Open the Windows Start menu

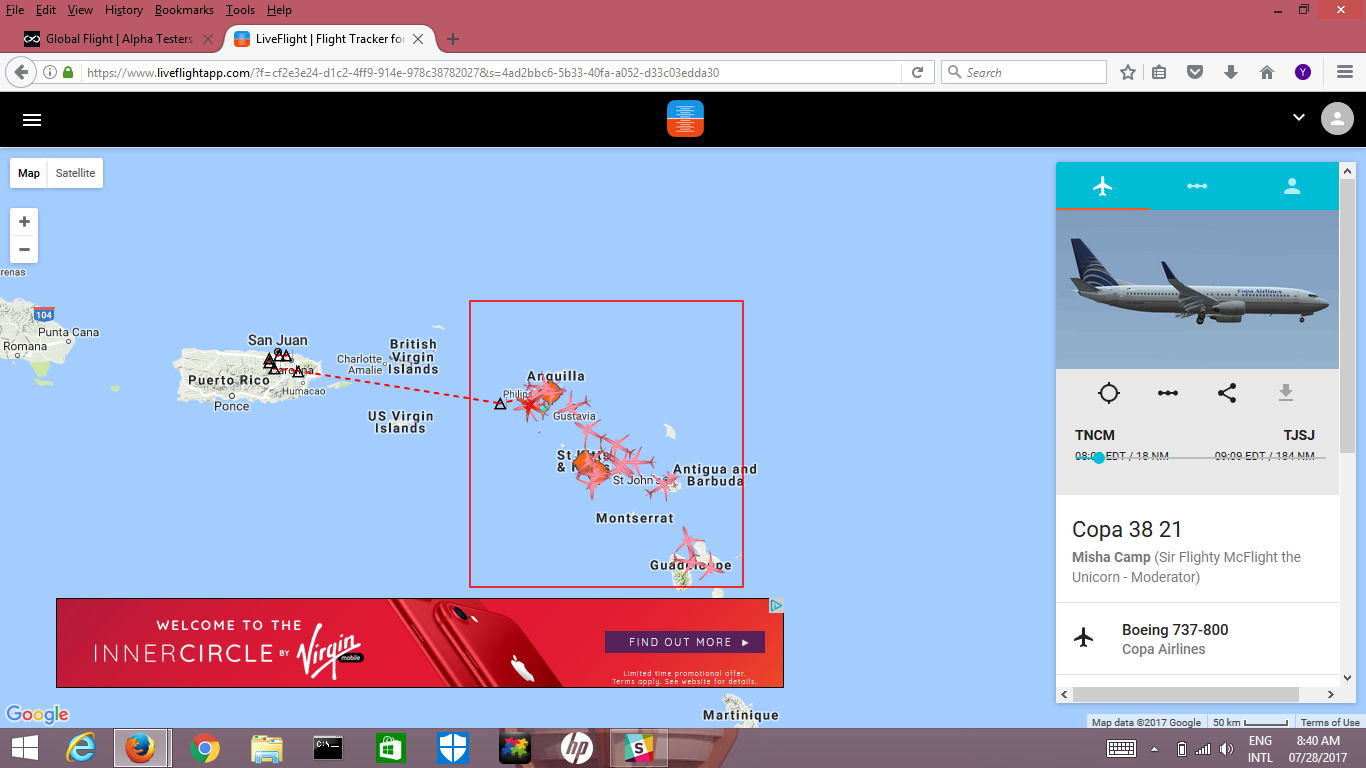[25, 748]
